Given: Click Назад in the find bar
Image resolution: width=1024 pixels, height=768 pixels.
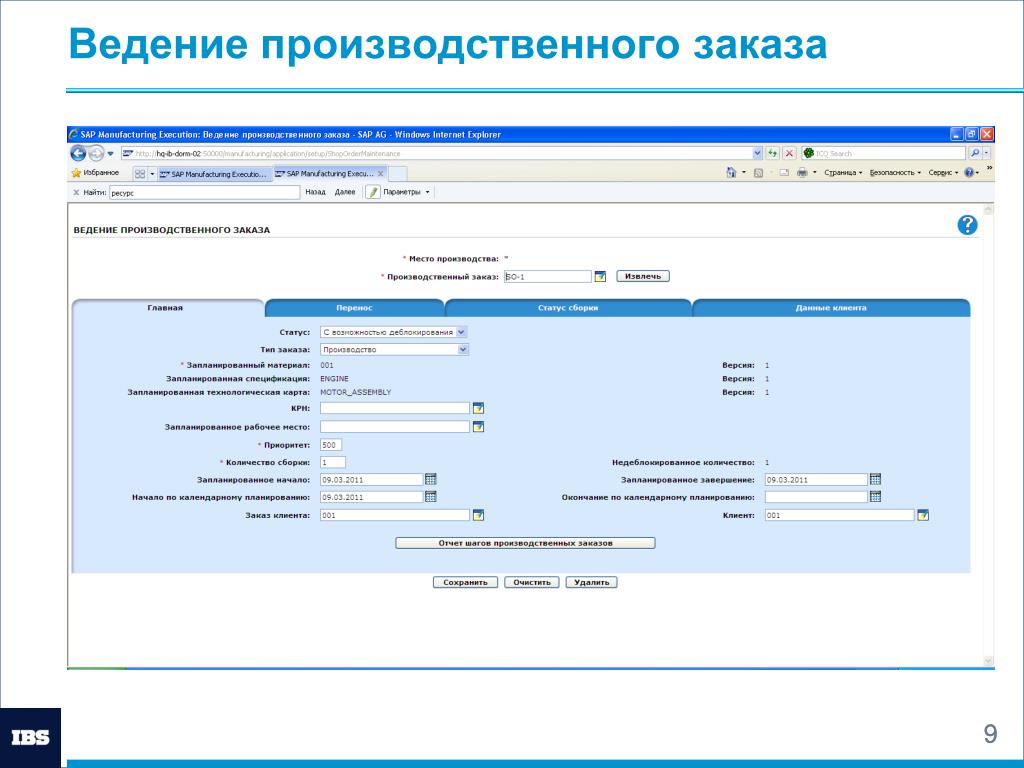Looking at the screenshot, I should click(x=315, y=192).
